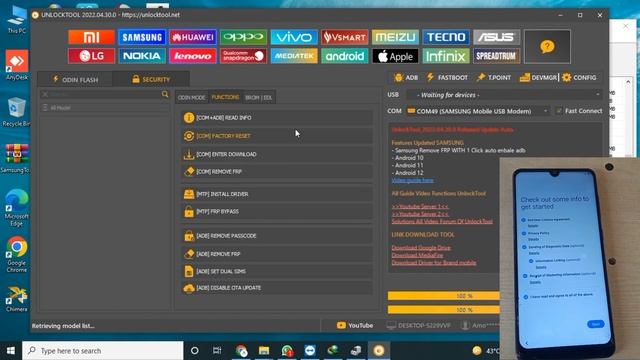Open Solutions All Video Forum link
Screen dimensions: 640x360
pos(442,221)
